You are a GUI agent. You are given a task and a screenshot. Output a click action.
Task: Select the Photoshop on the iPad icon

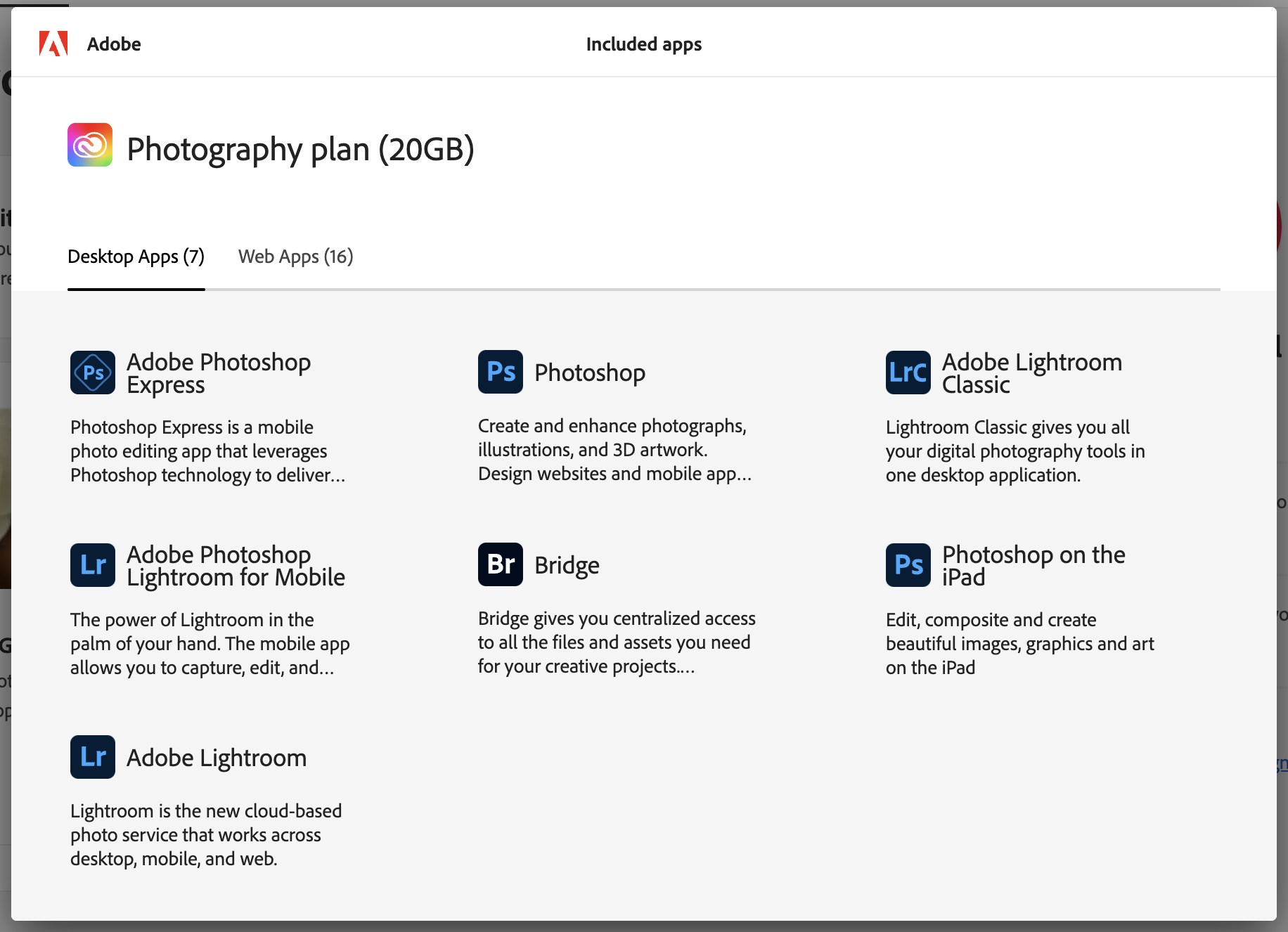tap(908, 565)
